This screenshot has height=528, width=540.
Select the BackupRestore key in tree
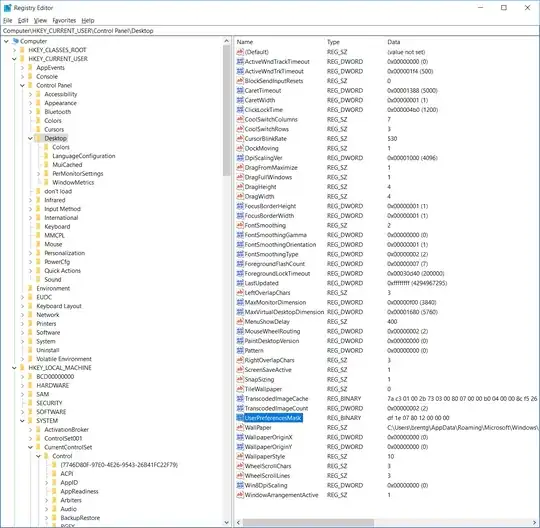tap(80, 518)
